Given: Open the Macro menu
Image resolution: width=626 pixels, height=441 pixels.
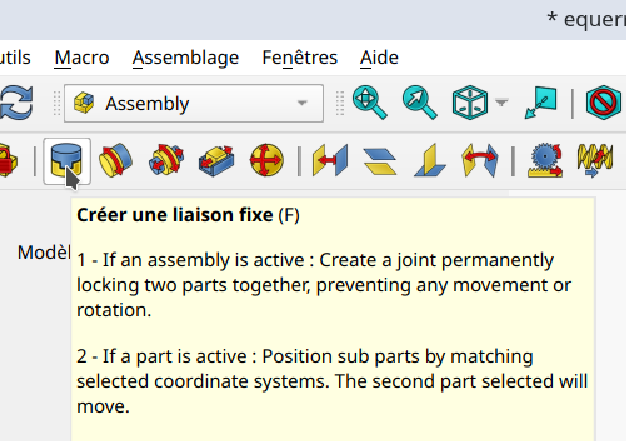Looking at the screenshot, I should click(x=82, y=57).
